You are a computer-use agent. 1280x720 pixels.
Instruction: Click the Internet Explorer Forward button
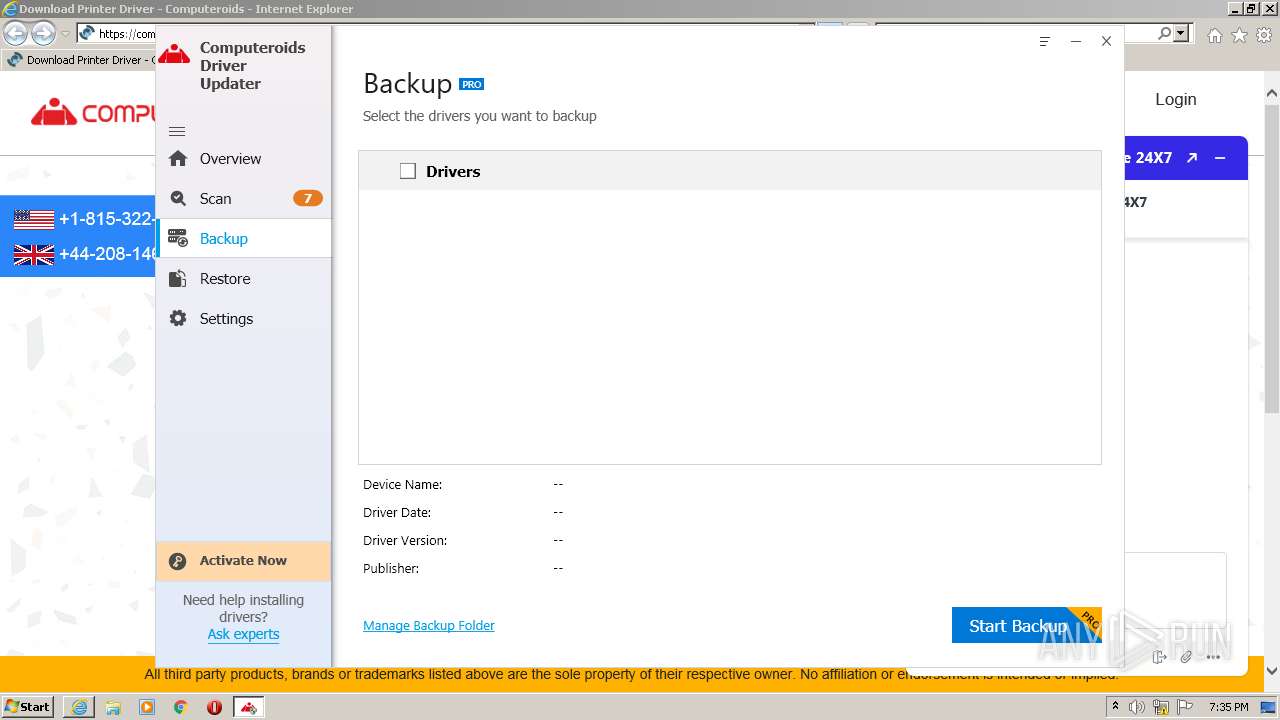click(43, 33)
